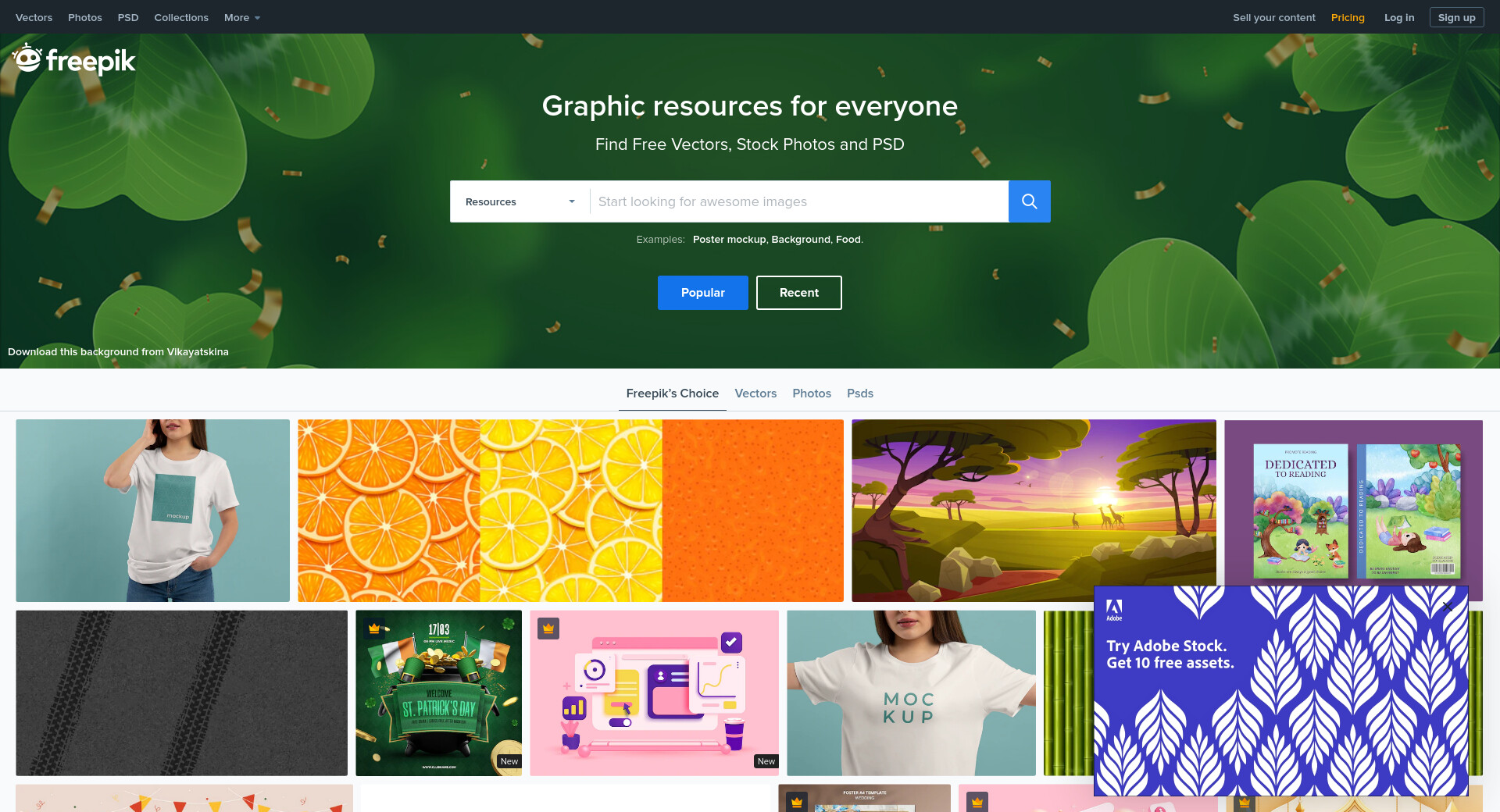1500x812 pixels.
Task: Click premium crown on St. Patrick's Day poster
Action: (374, 629)
